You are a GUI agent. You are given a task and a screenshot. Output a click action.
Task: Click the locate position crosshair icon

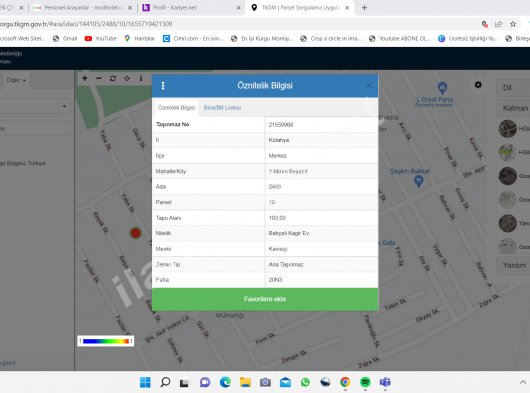coord(127,78)
